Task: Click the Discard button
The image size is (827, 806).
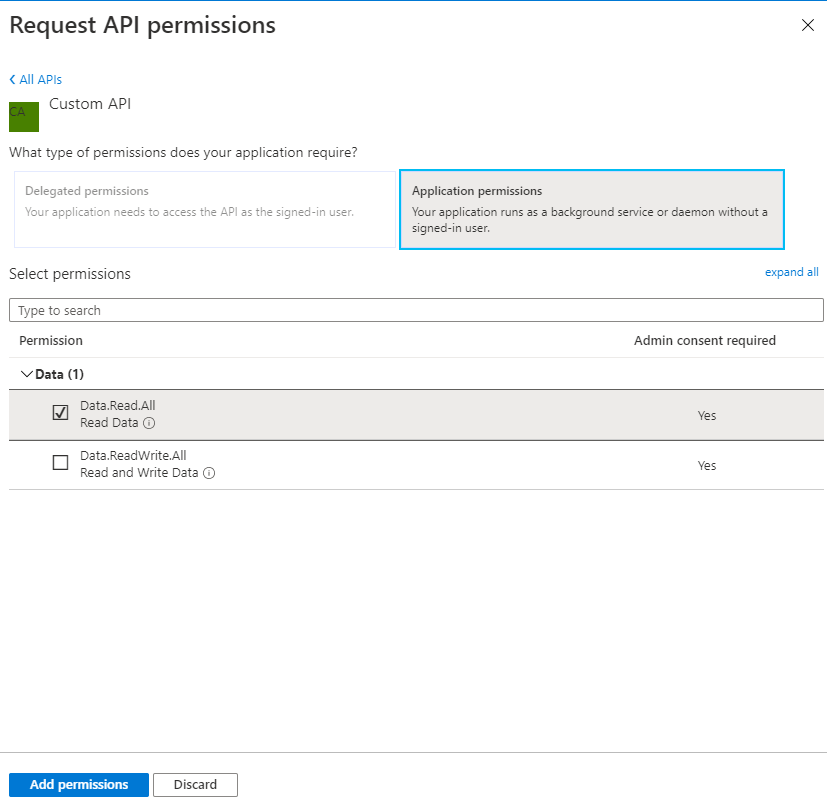Action: tap(195, 784)
